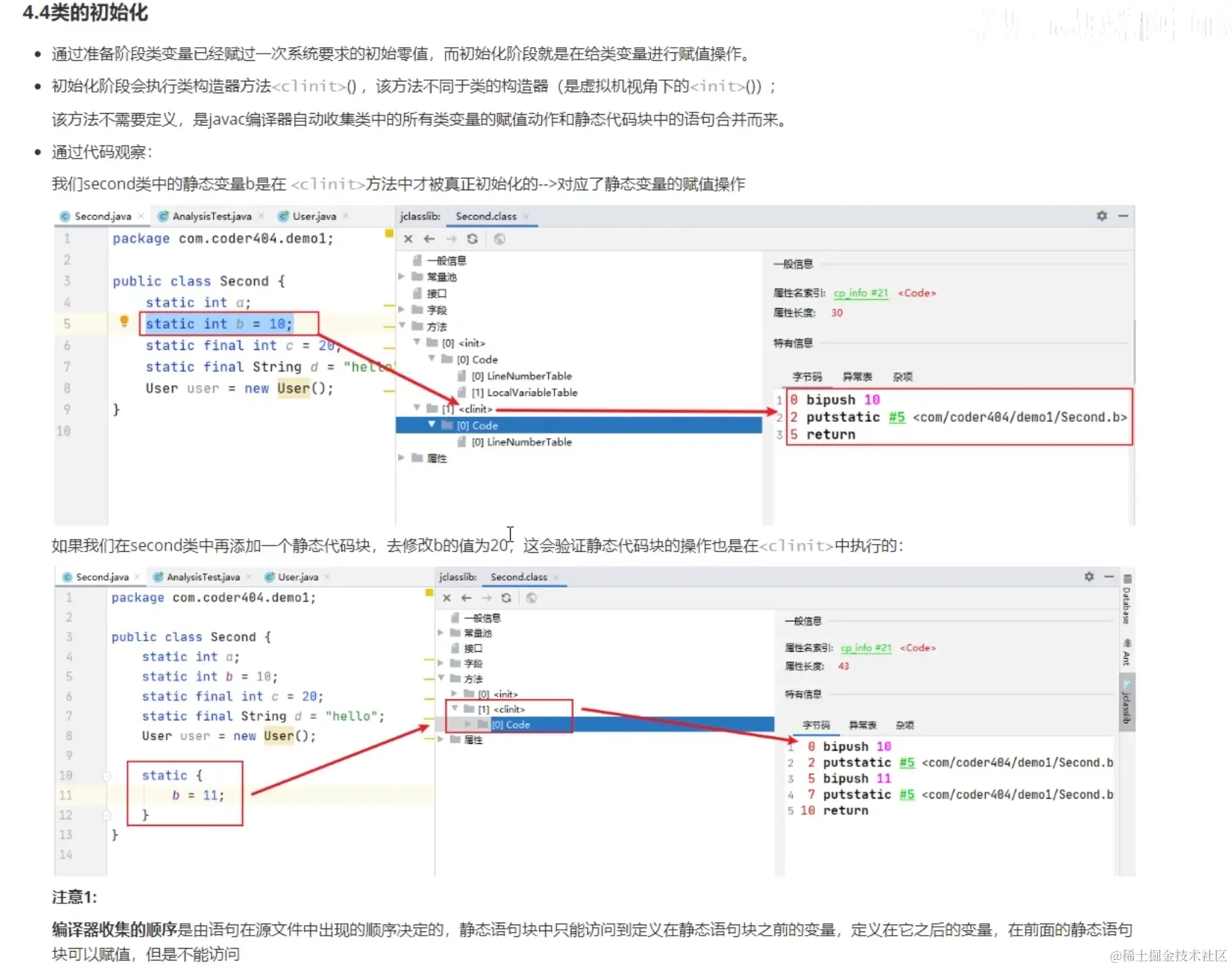
Task: Collapse 方法 node in upper jclasslib tree
Action: [x=402, y=326]
